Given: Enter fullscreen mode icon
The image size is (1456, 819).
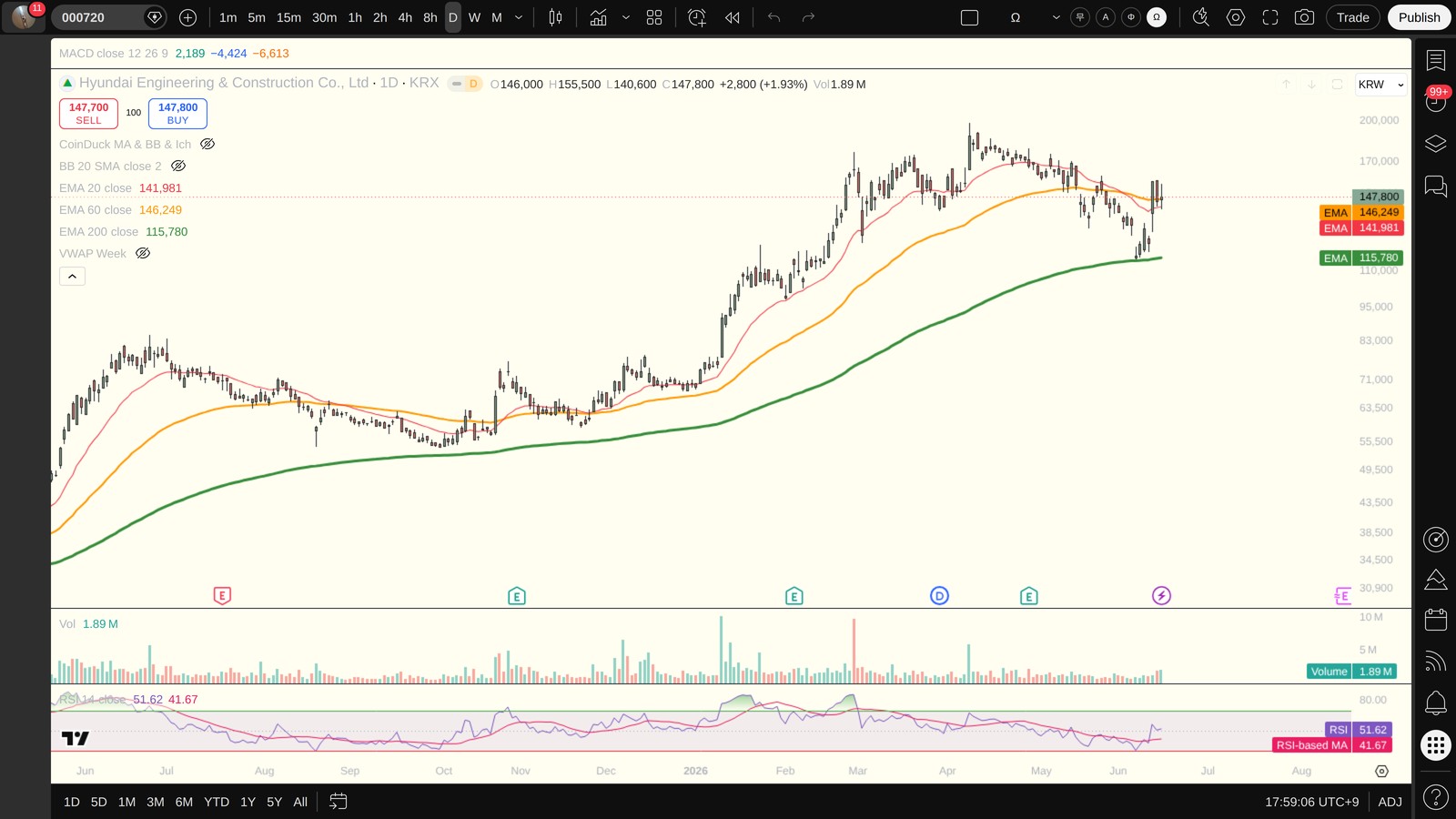Looking at the screenshot, I should (x=1270, y=17).
